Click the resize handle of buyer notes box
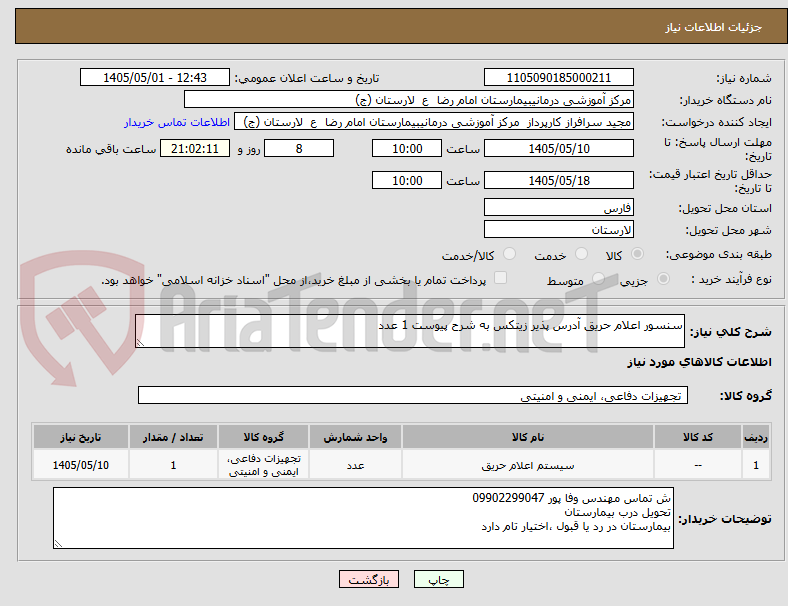Screen dimensions: 788x606 (x=58, y=543)
